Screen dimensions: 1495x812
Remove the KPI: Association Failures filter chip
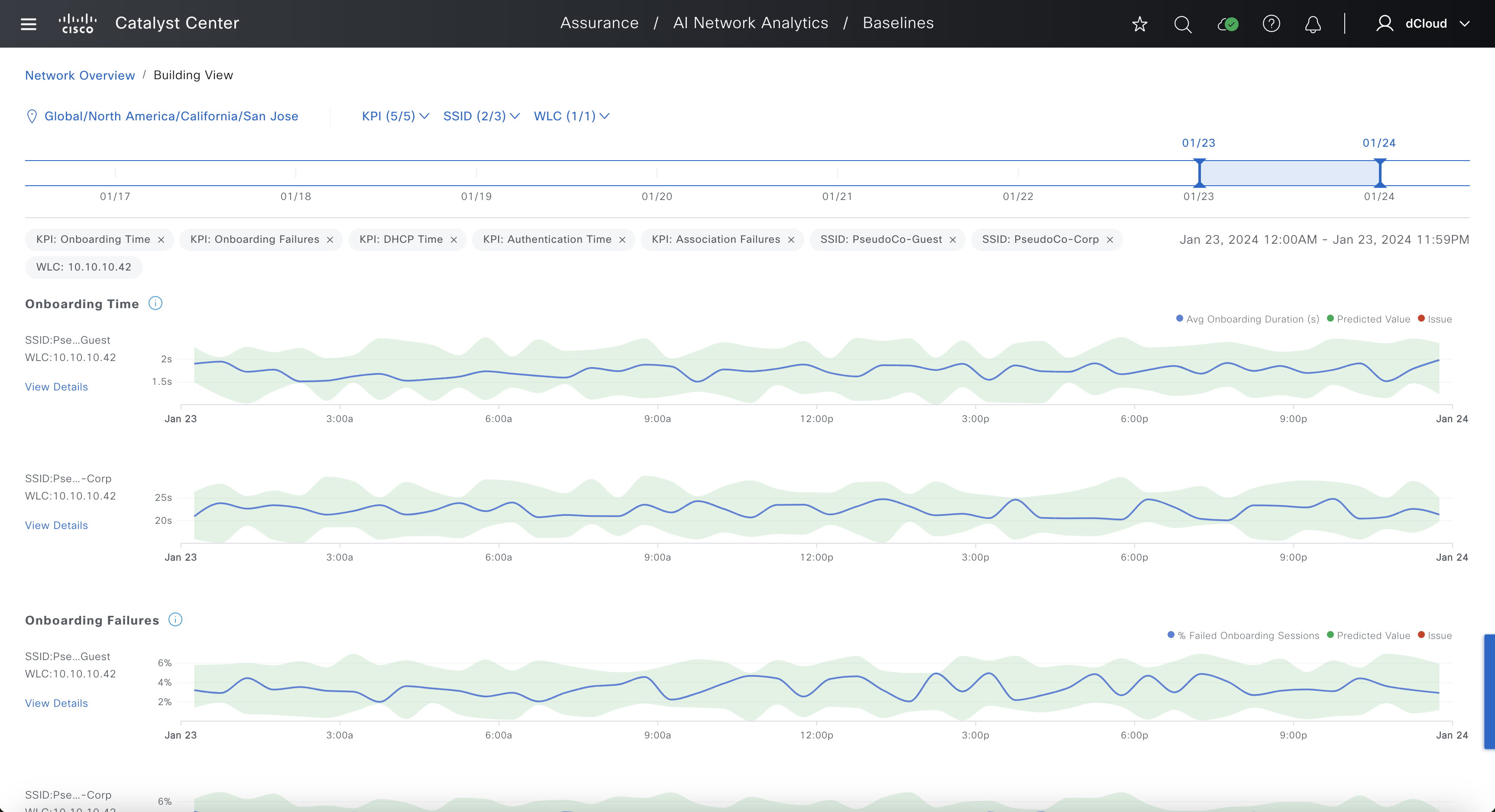tap(791, 239)
